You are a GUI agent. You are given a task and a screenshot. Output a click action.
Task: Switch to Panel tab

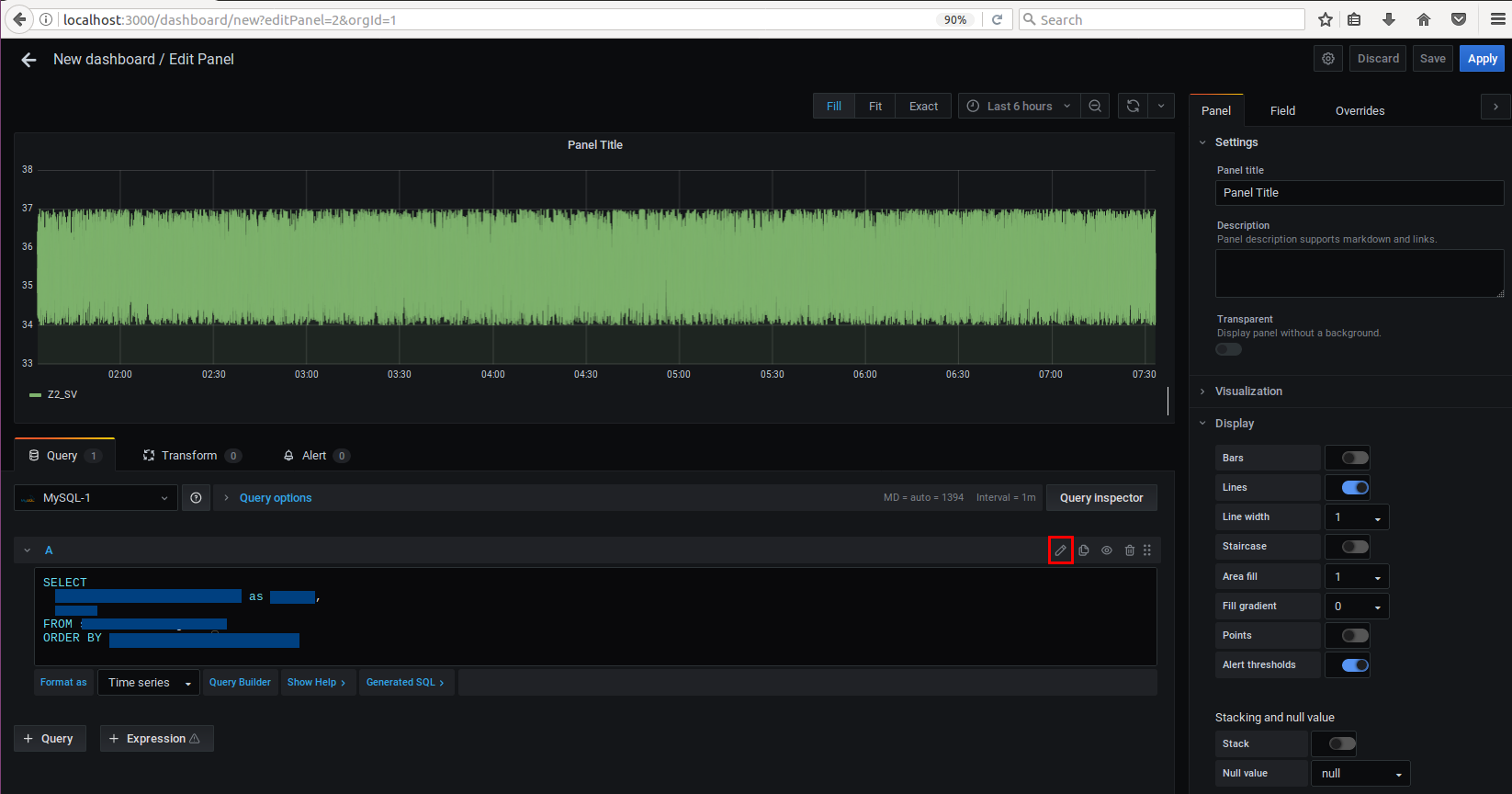tap(1216, 111)
